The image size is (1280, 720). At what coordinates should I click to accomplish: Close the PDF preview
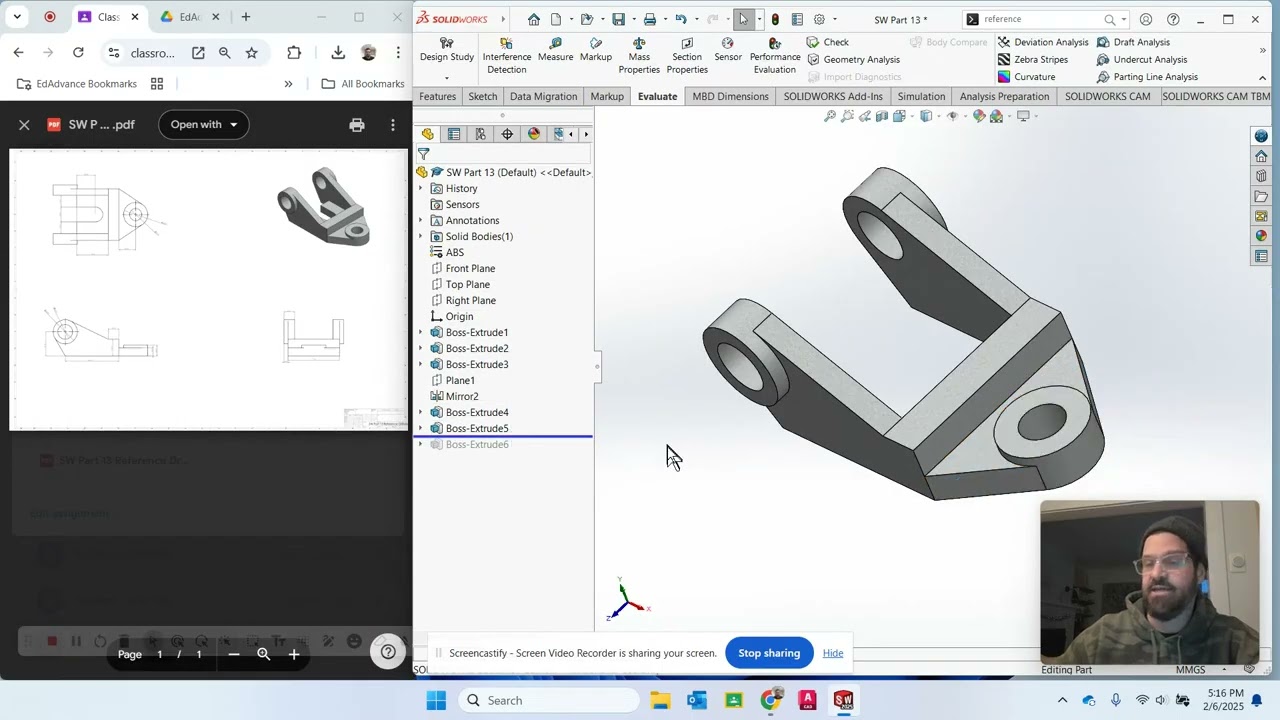point(24,125)
